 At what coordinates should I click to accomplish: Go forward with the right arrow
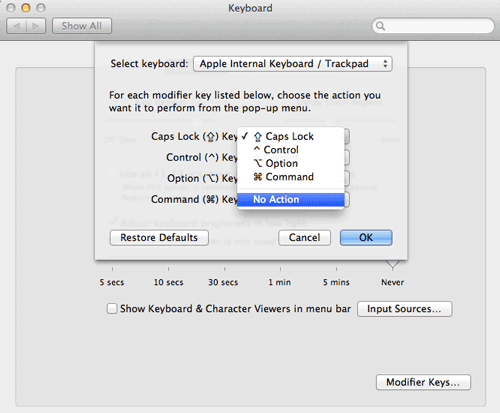pyautogui.click(x=36, y=26)
